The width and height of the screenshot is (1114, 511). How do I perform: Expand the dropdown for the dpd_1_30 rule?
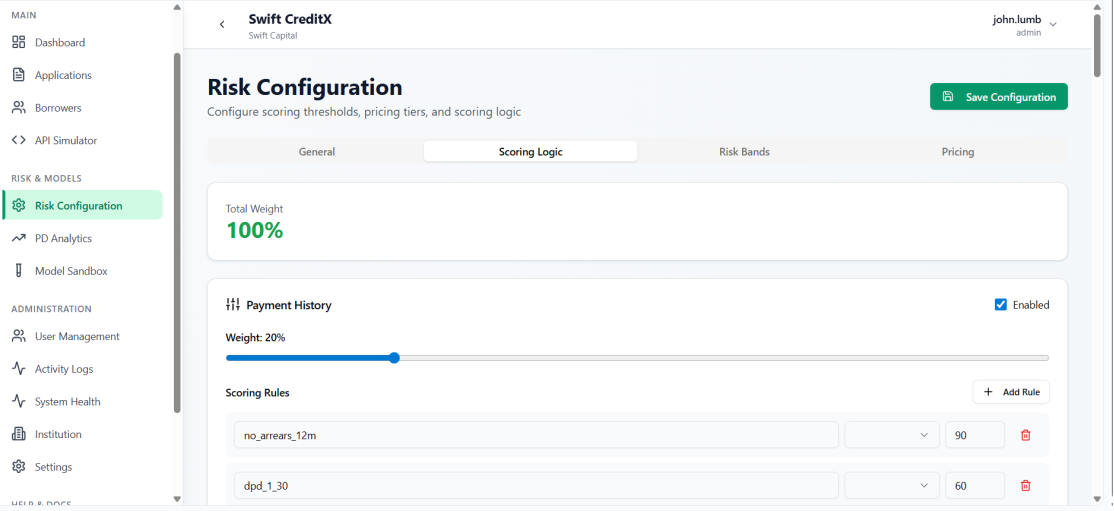[891, 486]
